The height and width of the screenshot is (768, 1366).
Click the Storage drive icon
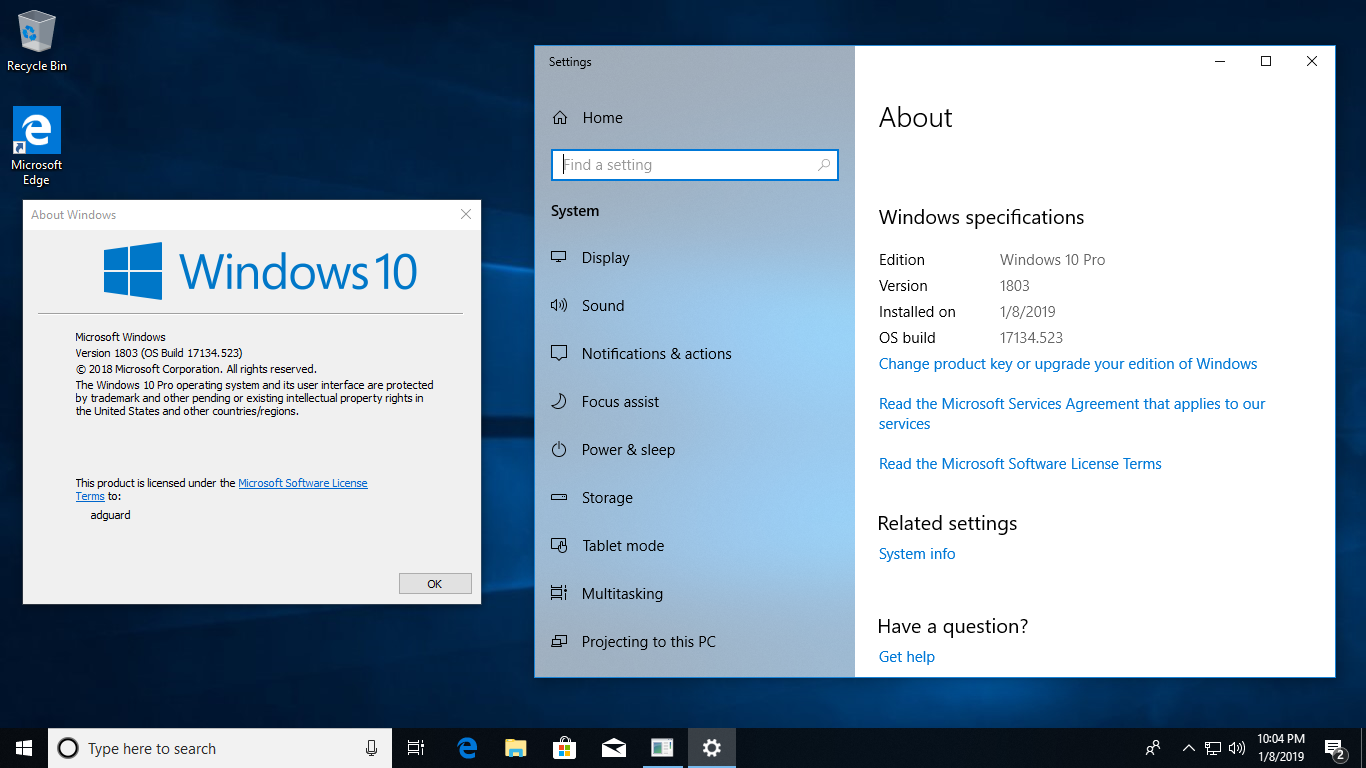pos(559,498)
